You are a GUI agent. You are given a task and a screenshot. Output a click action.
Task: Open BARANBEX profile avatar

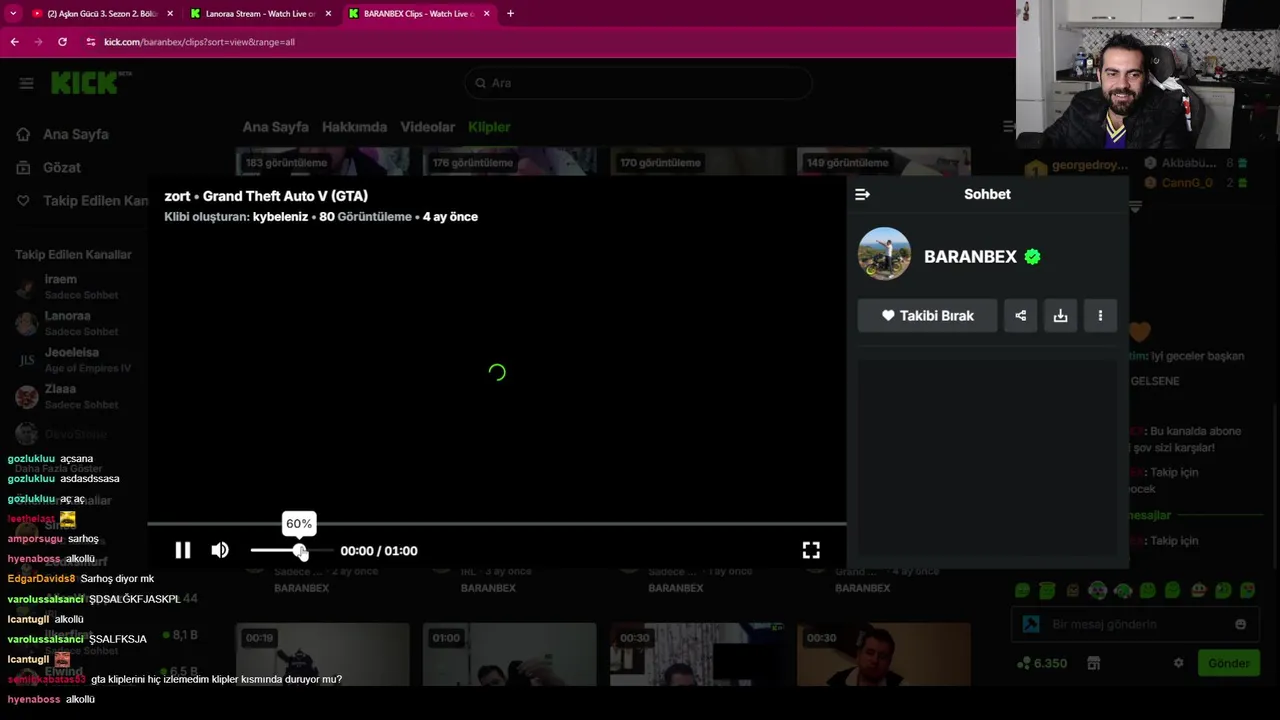(884, 254)
